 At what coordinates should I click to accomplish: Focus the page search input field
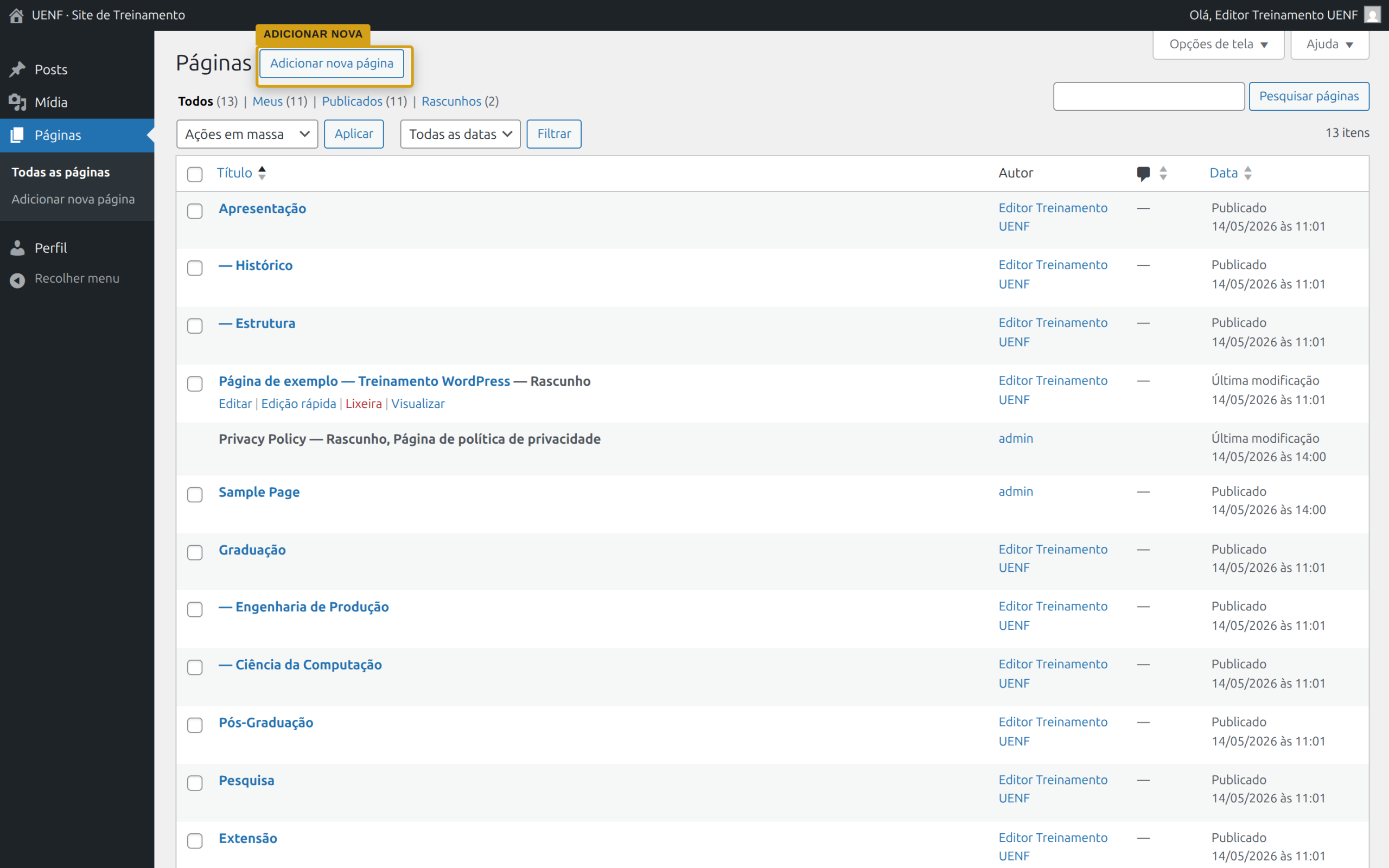tap(1149, 97)
